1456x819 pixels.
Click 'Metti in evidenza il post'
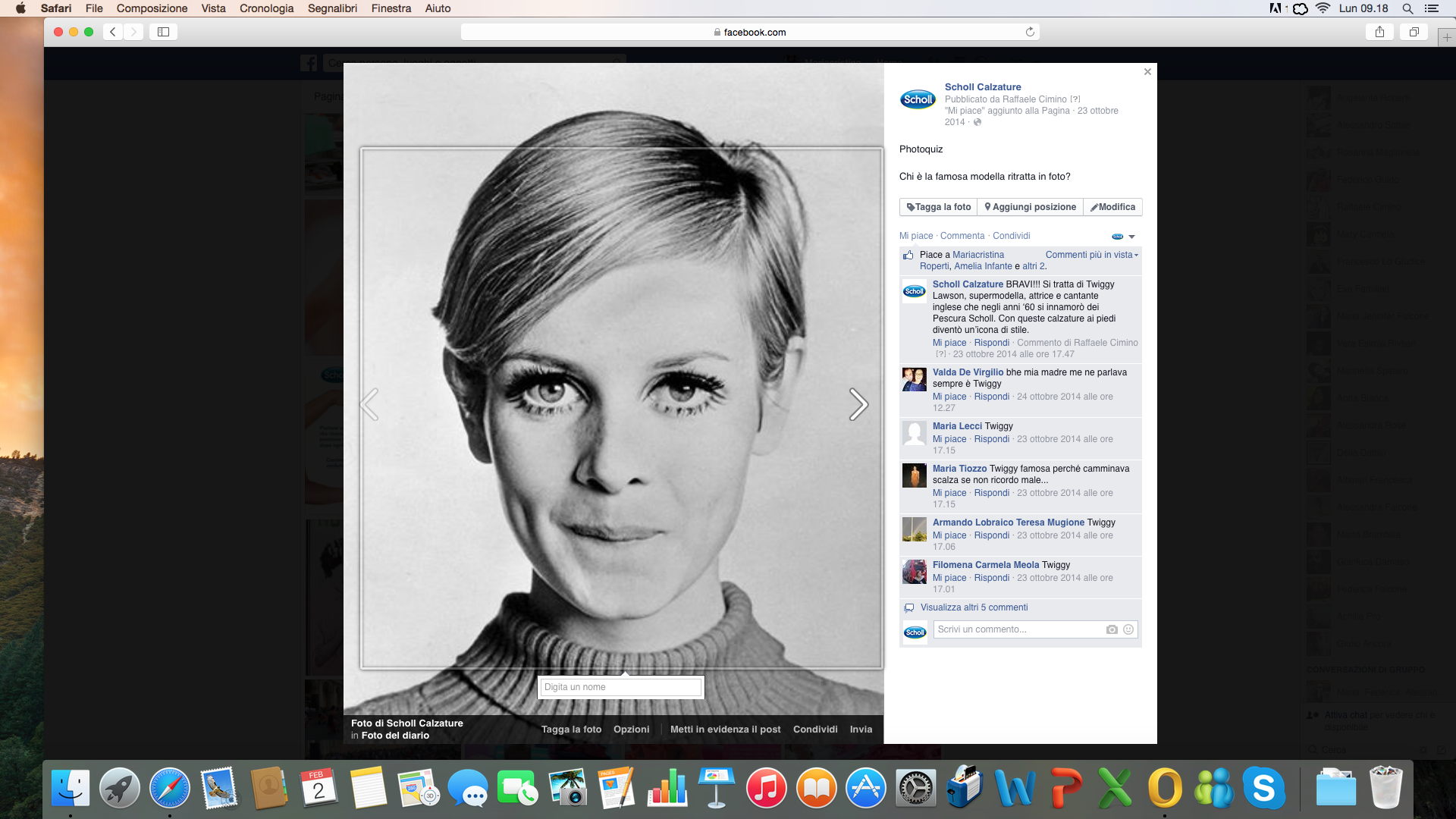tap(725, 730)
